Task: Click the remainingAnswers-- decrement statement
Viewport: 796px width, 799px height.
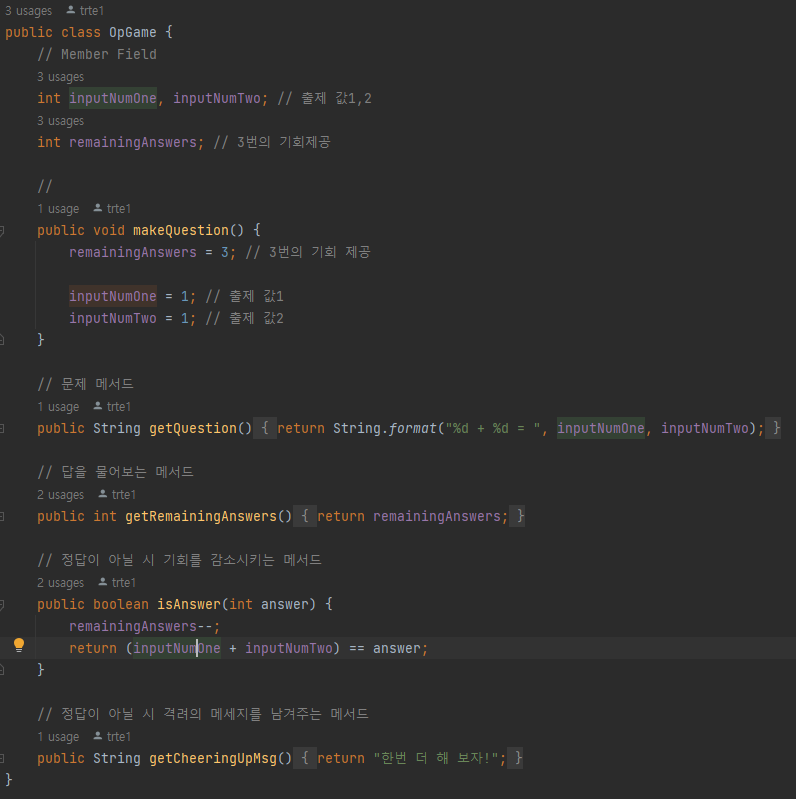Action: [144, 626]
